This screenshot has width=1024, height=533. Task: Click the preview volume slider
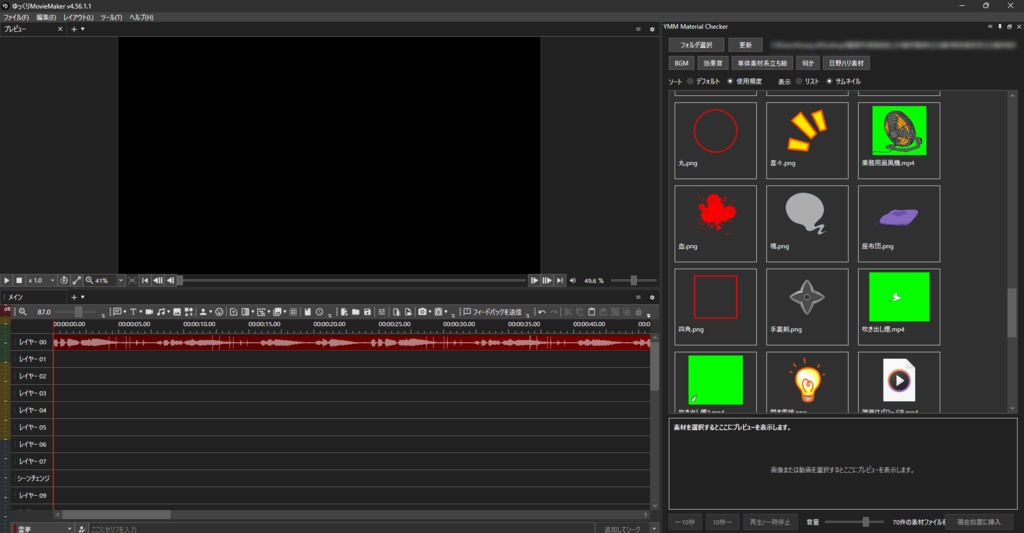pos(633,280)
